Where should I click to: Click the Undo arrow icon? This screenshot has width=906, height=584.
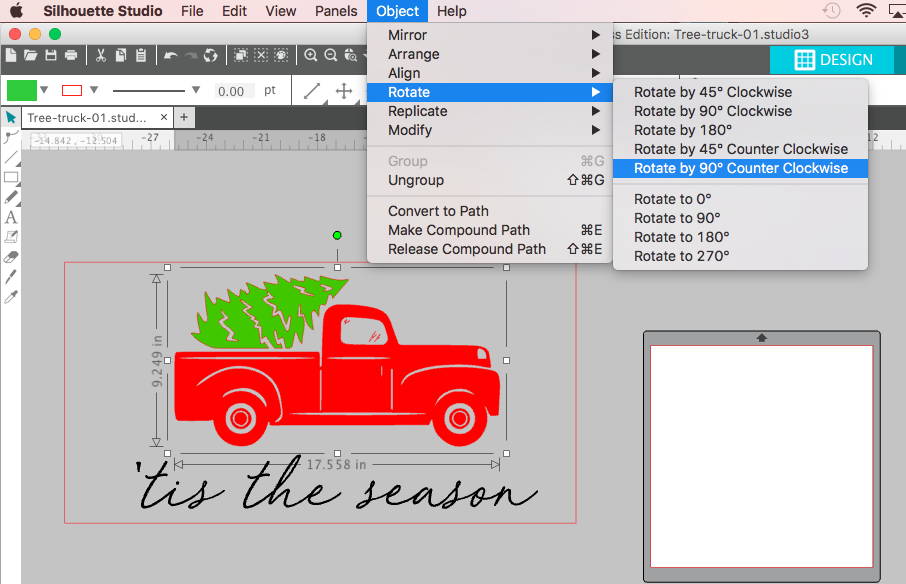170,55
